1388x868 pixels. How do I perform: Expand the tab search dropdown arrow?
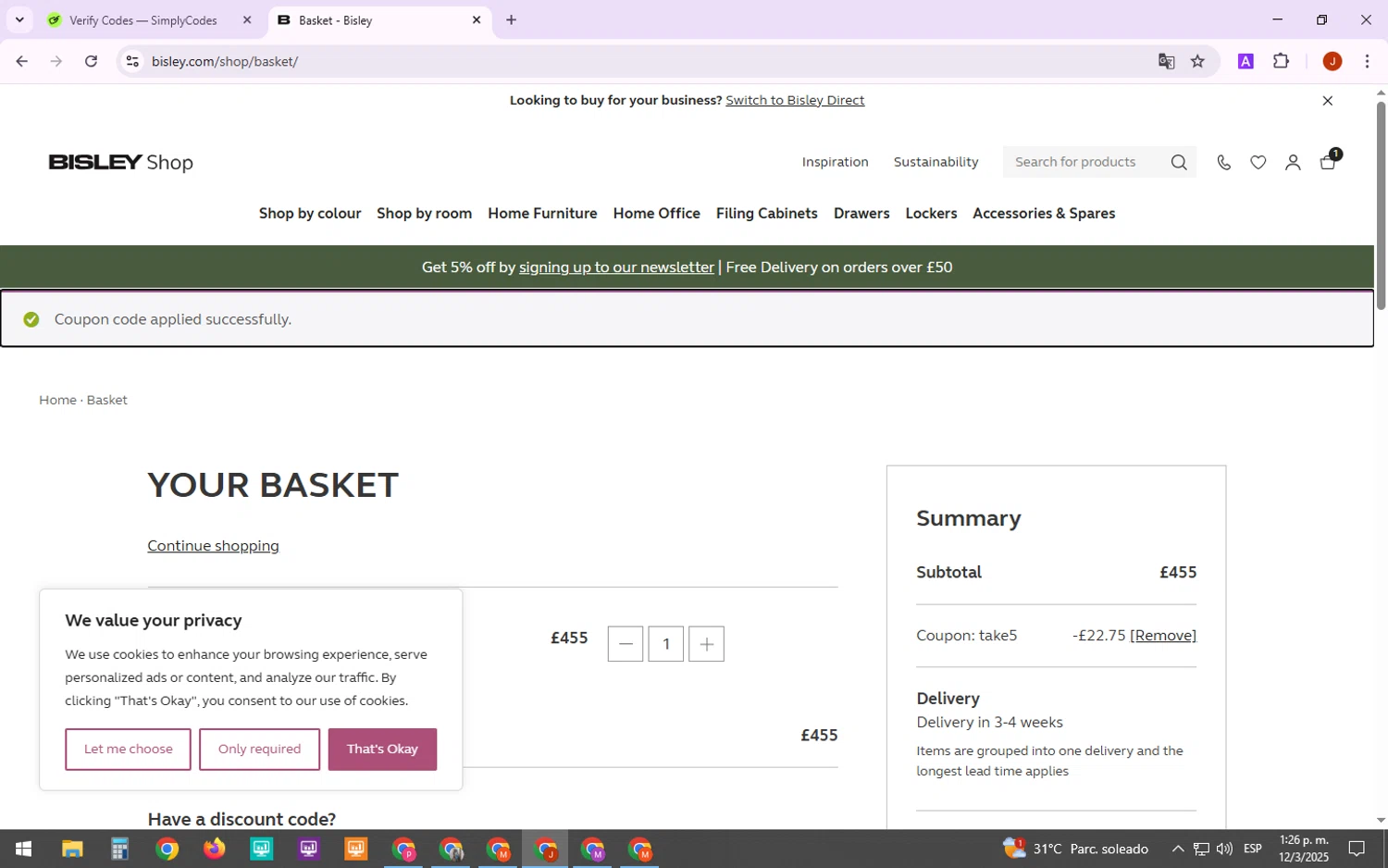pyautogui.click(x=19, y=19)
